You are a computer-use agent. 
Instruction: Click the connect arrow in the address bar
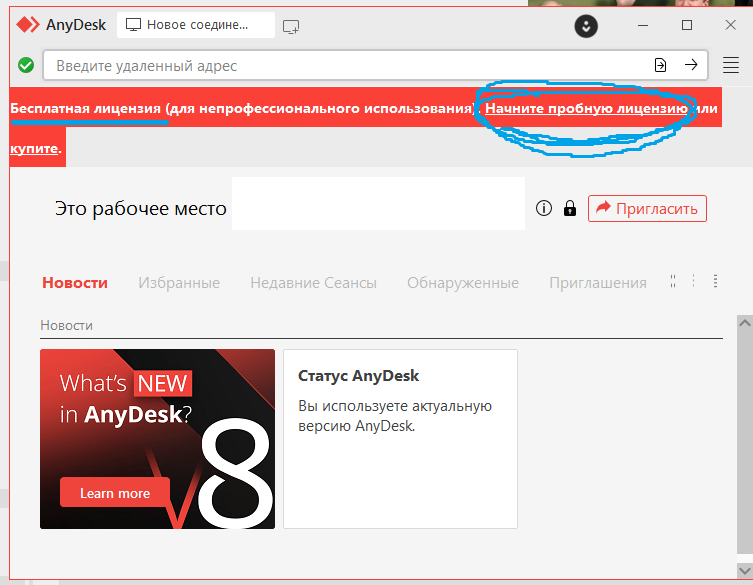(691, 65)
